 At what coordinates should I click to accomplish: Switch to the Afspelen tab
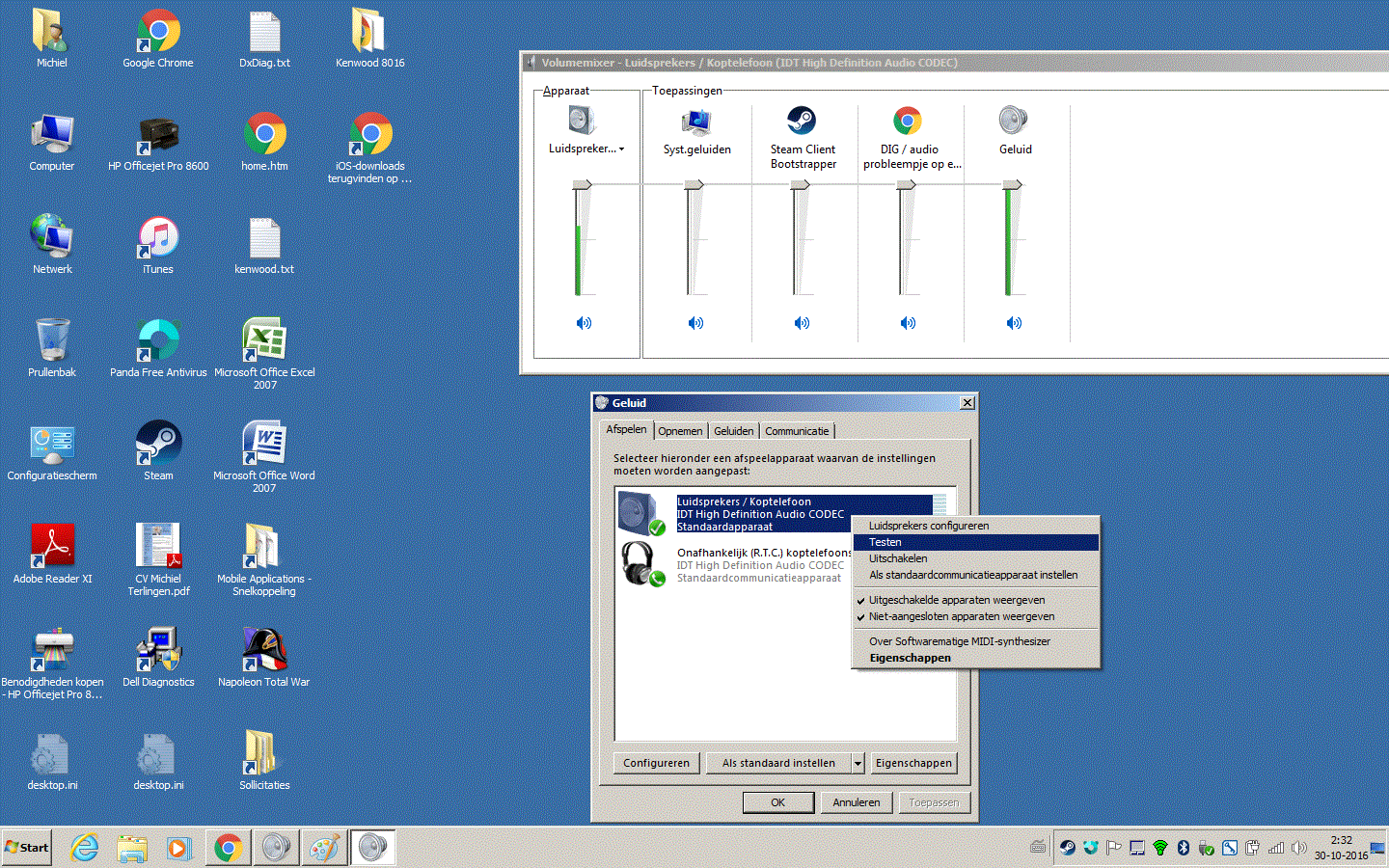pyautogui.click(x=627, y=429)
